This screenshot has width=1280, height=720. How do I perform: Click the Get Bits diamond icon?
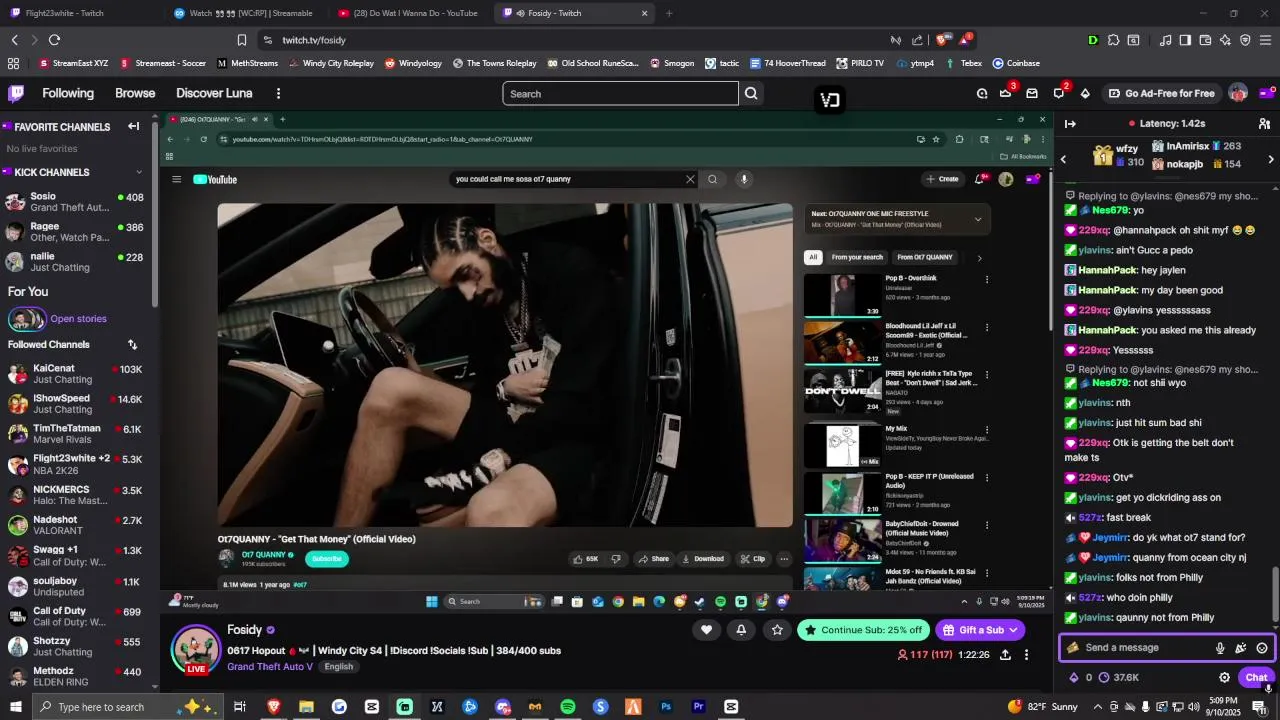pos(1085,93)
